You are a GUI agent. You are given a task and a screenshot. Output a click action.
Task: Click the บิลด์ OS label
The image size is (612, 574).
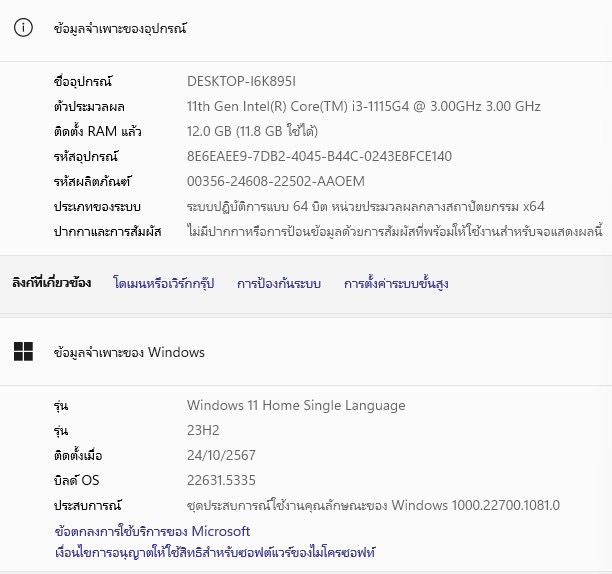click(x=76, y=480)
